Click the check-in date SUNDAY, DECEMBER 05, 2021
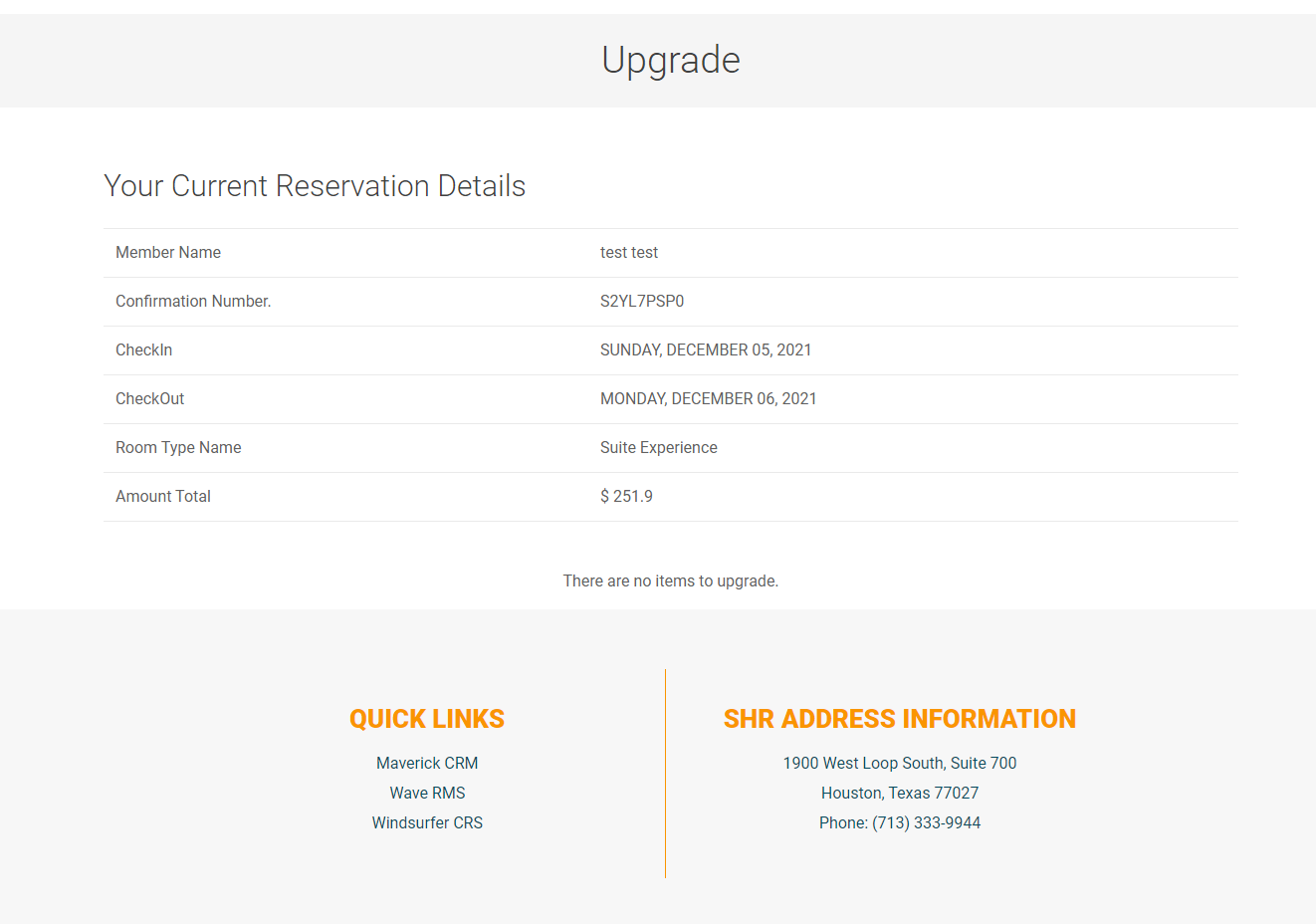 [706, 349]
